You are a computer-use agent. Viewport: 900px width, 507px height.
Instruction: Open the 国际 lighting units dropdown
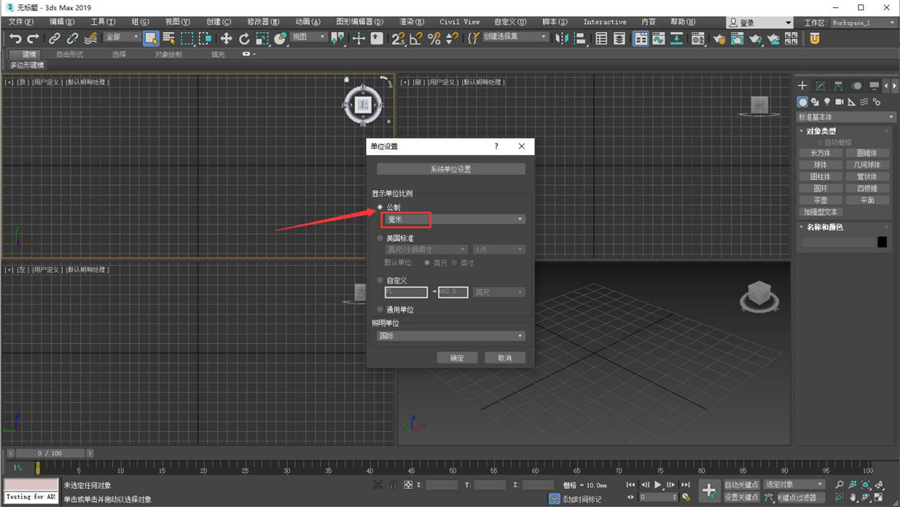[x=451, y=336]
